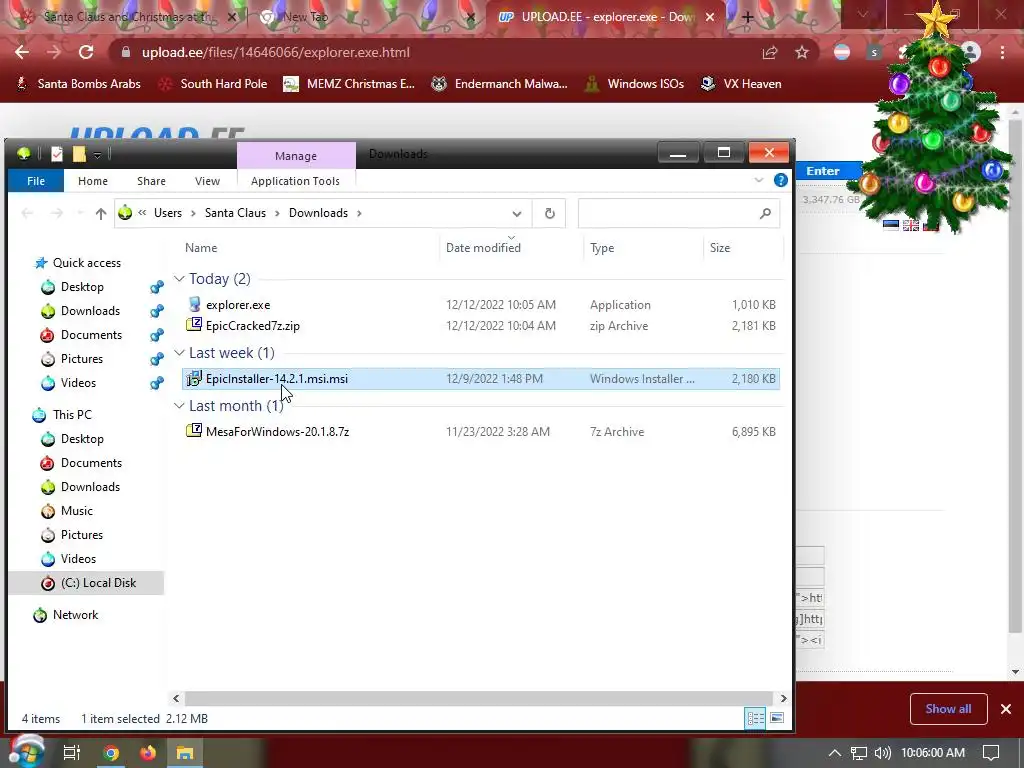Open Music under This PC
The image size is (1024, 768).
point(76,511)
